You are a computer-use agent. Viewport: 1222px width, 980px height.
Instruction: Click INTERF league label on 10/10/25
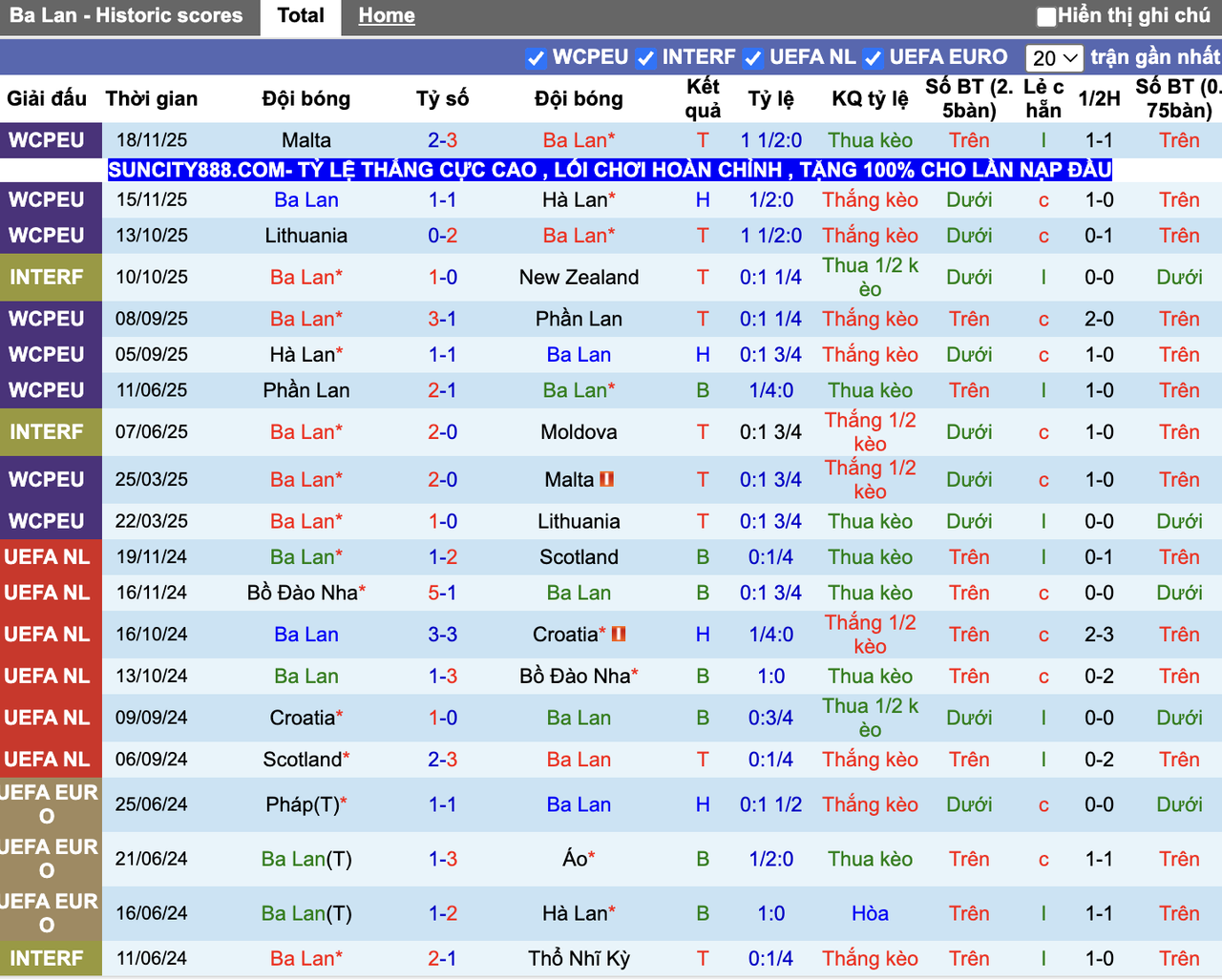pos(47,278)
